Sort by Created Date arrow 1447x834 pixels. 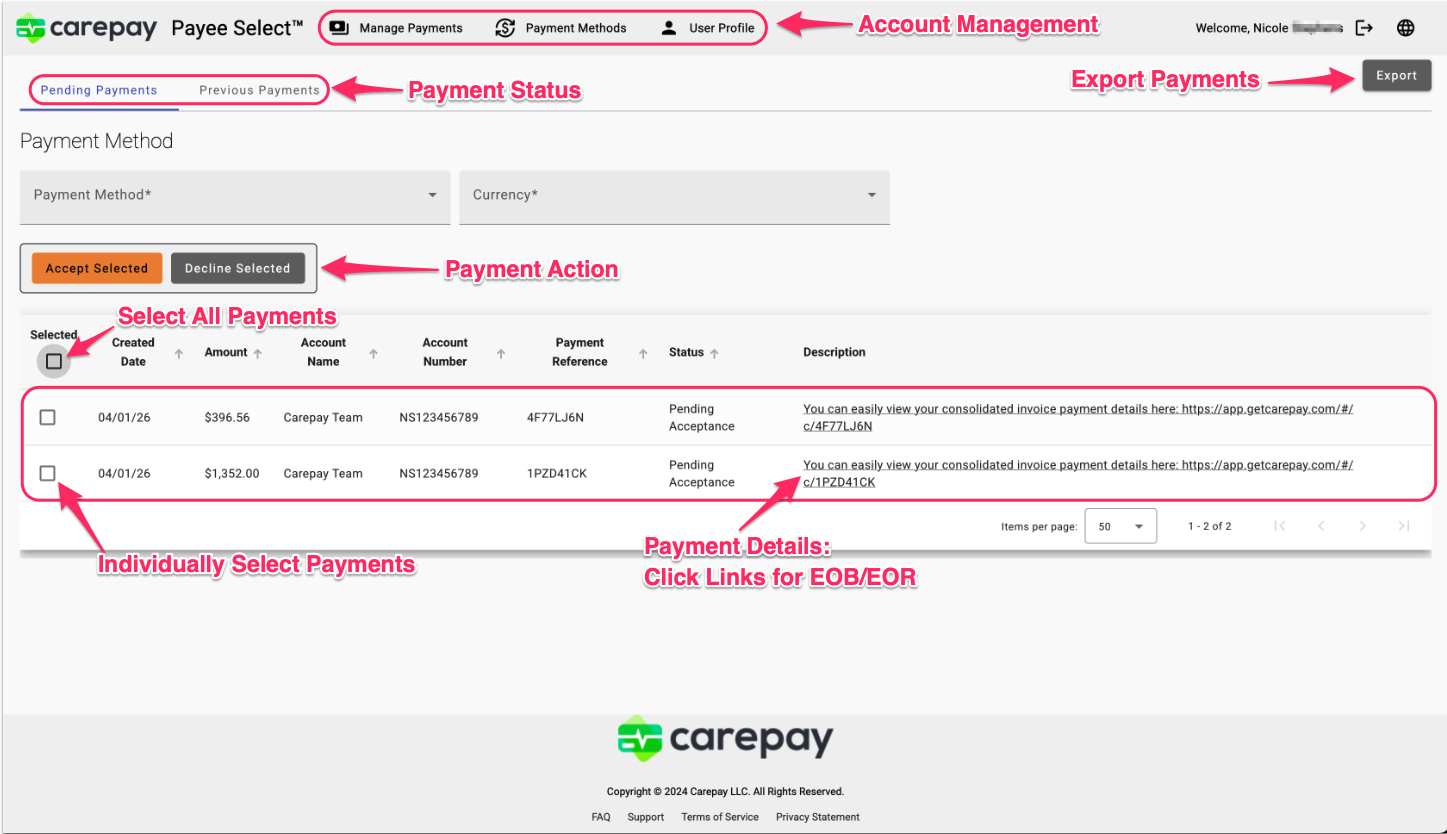pyautogui.click(x=179, y=353)
